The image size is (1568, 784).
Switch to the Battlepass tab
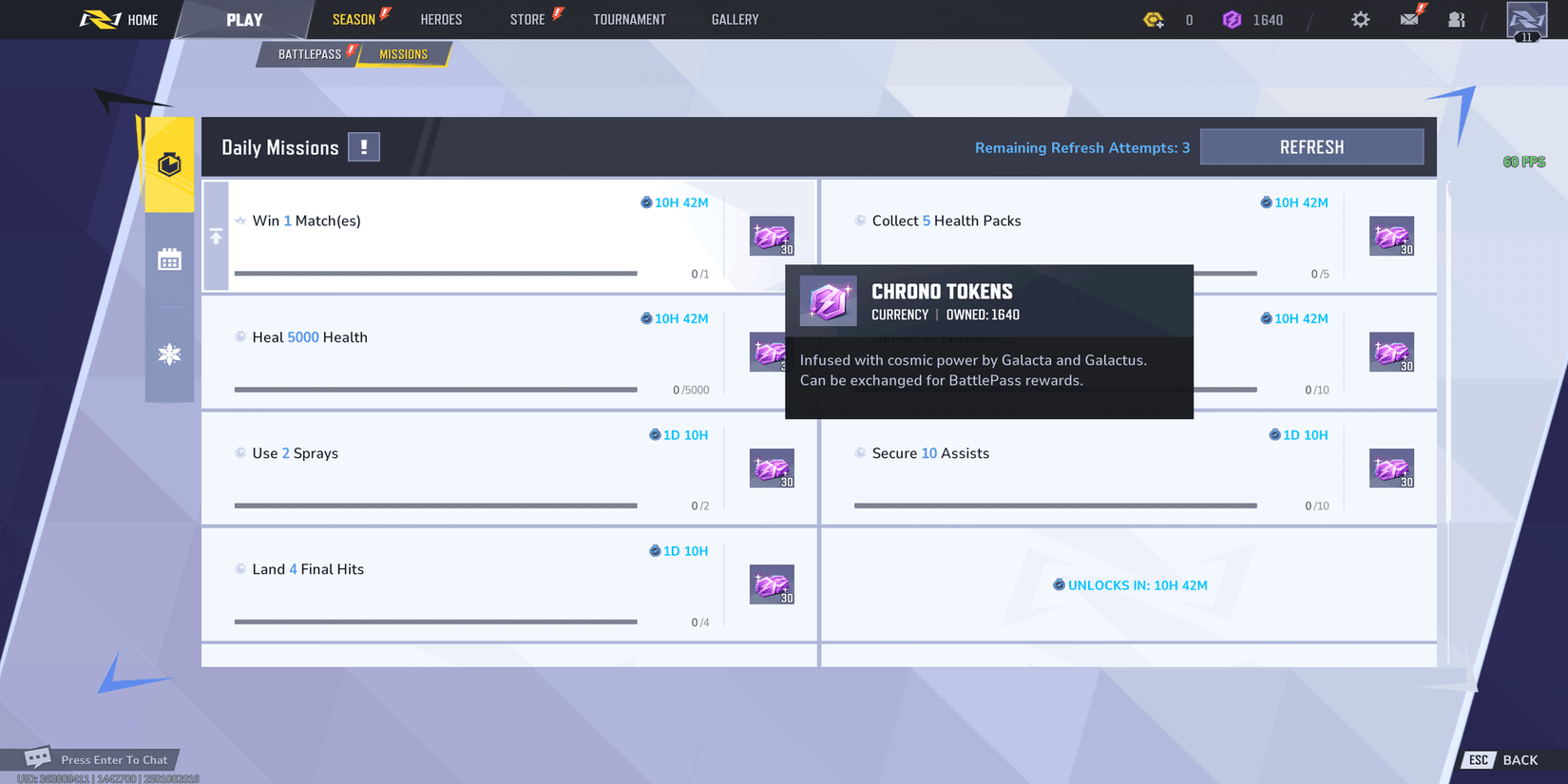pos(309,54)
